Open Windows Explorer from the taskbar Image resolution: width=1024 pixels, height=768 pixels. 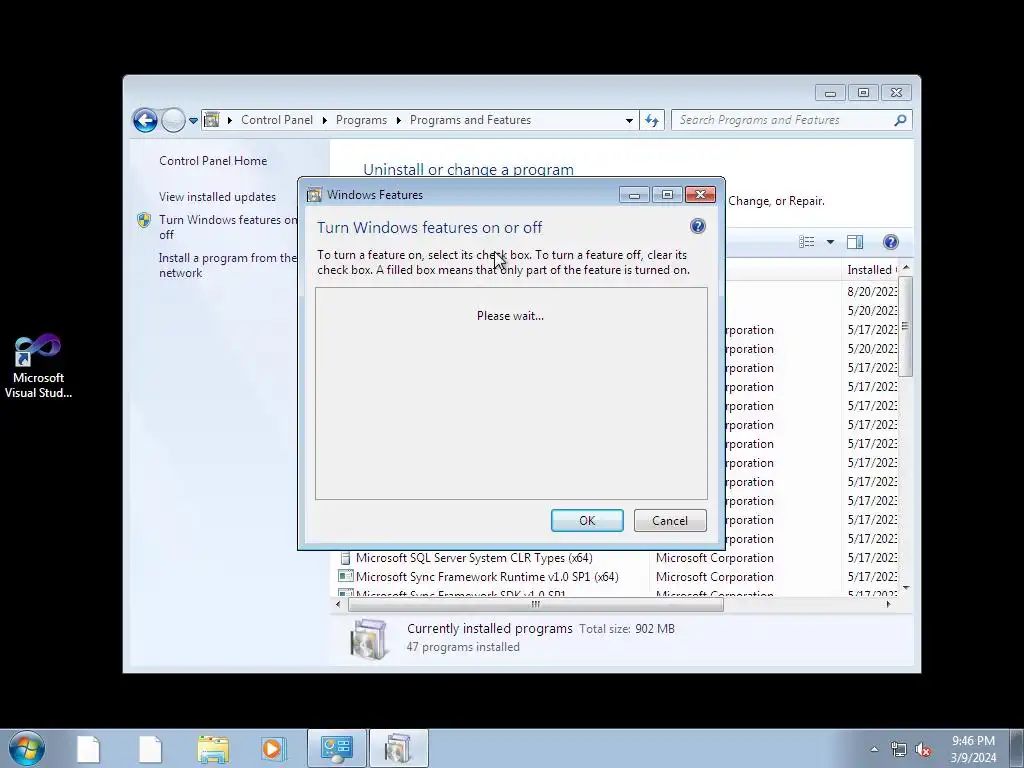click(x=213, y=749)
